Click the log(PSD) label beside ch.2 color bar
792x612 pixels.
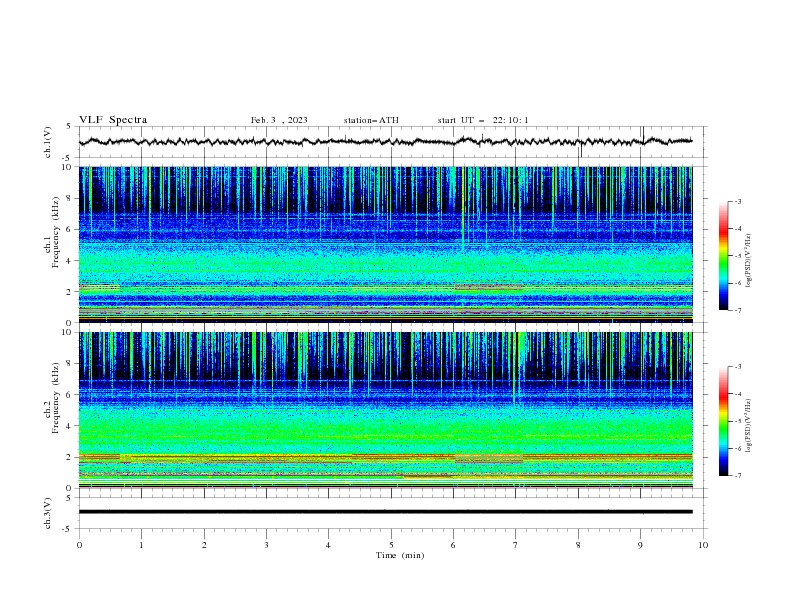coord(749,426)
